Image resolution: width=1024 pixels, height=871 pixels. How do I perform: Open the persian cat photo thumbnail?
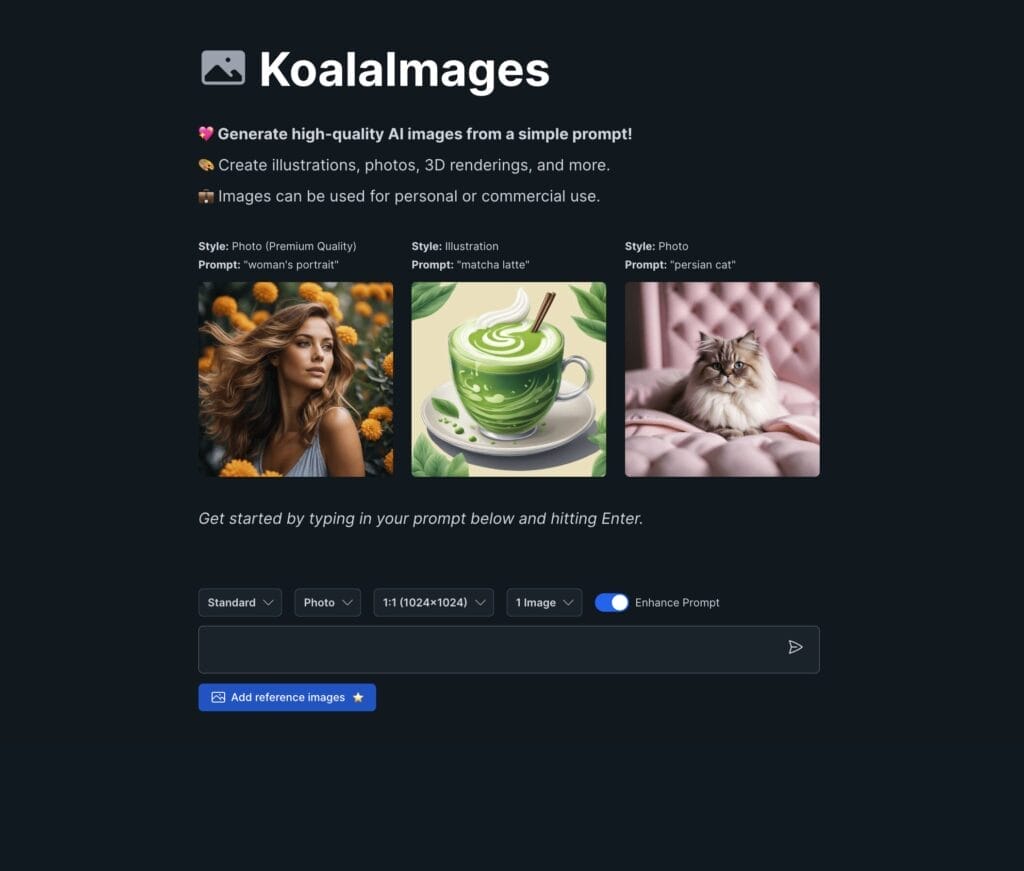tap(722, 379)
